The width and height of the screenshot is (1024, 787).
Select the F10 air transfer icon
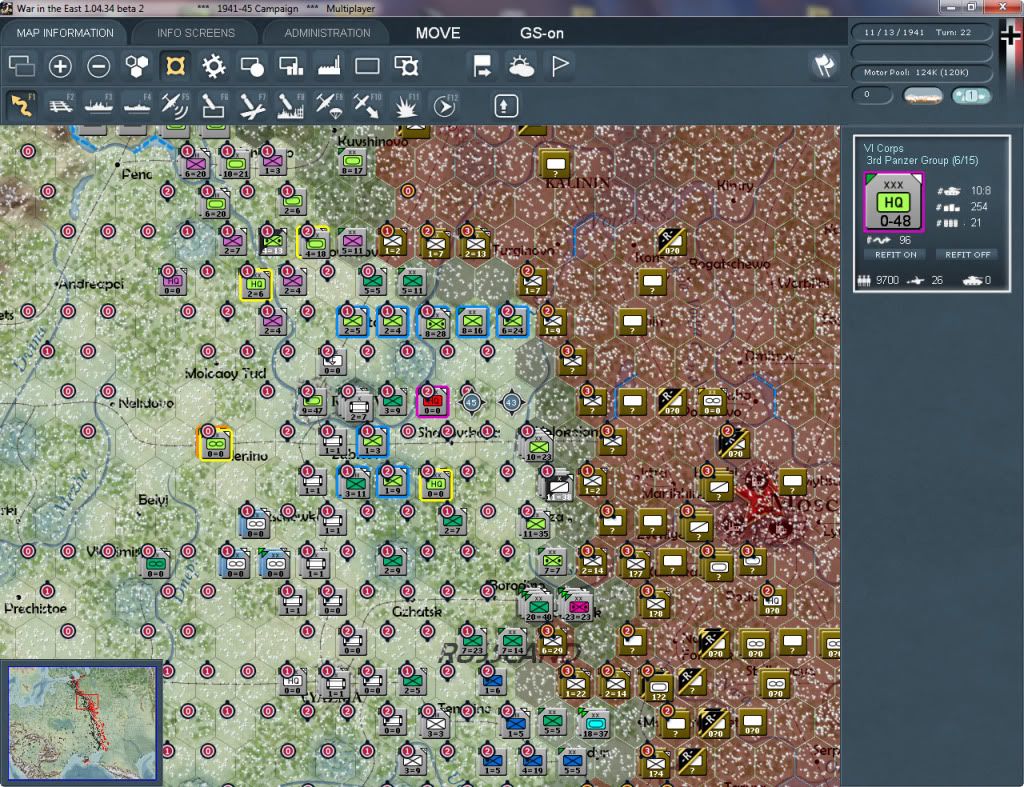[x=367, y=105]
